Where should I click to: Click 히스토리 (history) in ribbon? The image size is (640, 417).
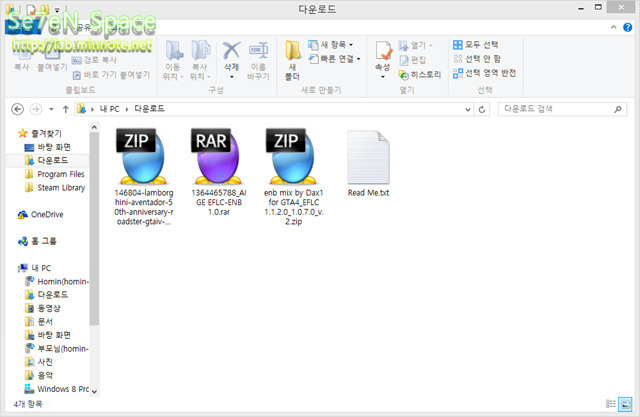tap(420, 74)
